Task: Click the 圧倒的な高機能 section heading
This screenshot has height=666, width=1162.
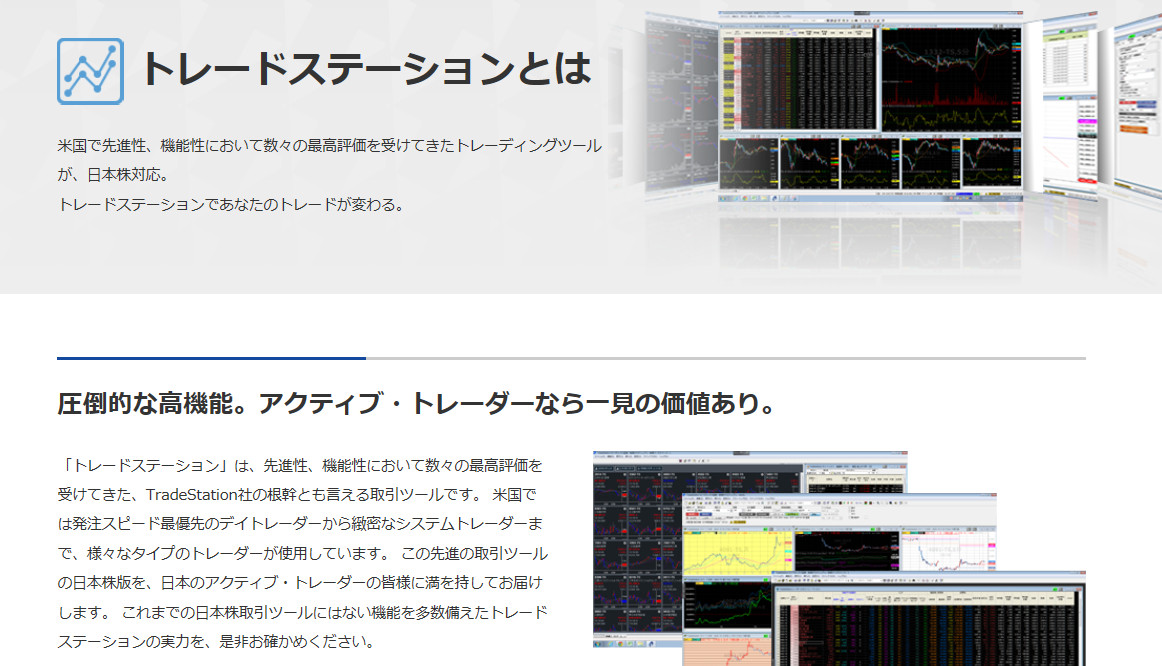Action: point(416,404)
